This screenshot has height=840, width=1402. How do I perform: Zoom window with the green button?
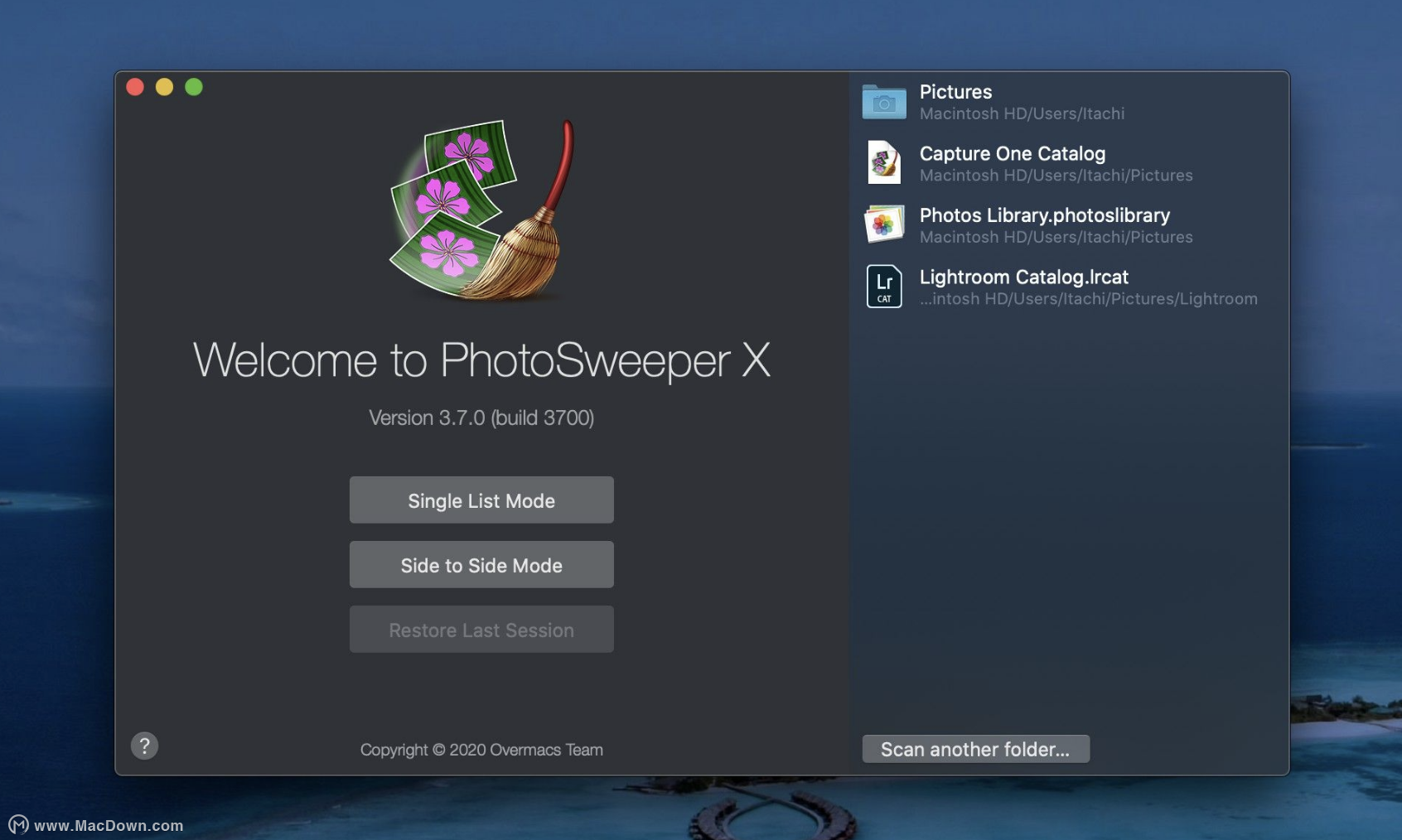[194, 87]
